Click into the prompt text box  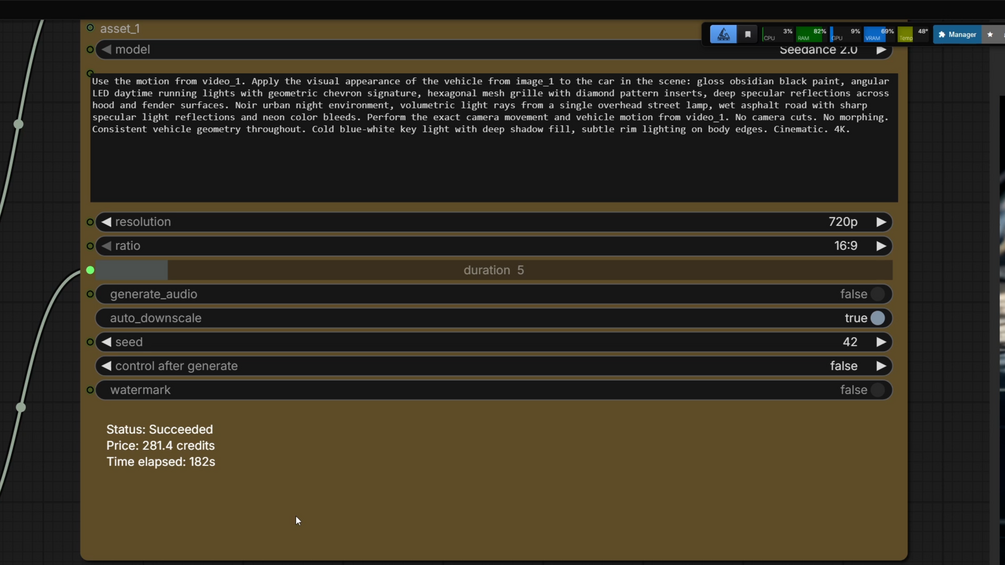pyautogui.click(x=494, y=137)
